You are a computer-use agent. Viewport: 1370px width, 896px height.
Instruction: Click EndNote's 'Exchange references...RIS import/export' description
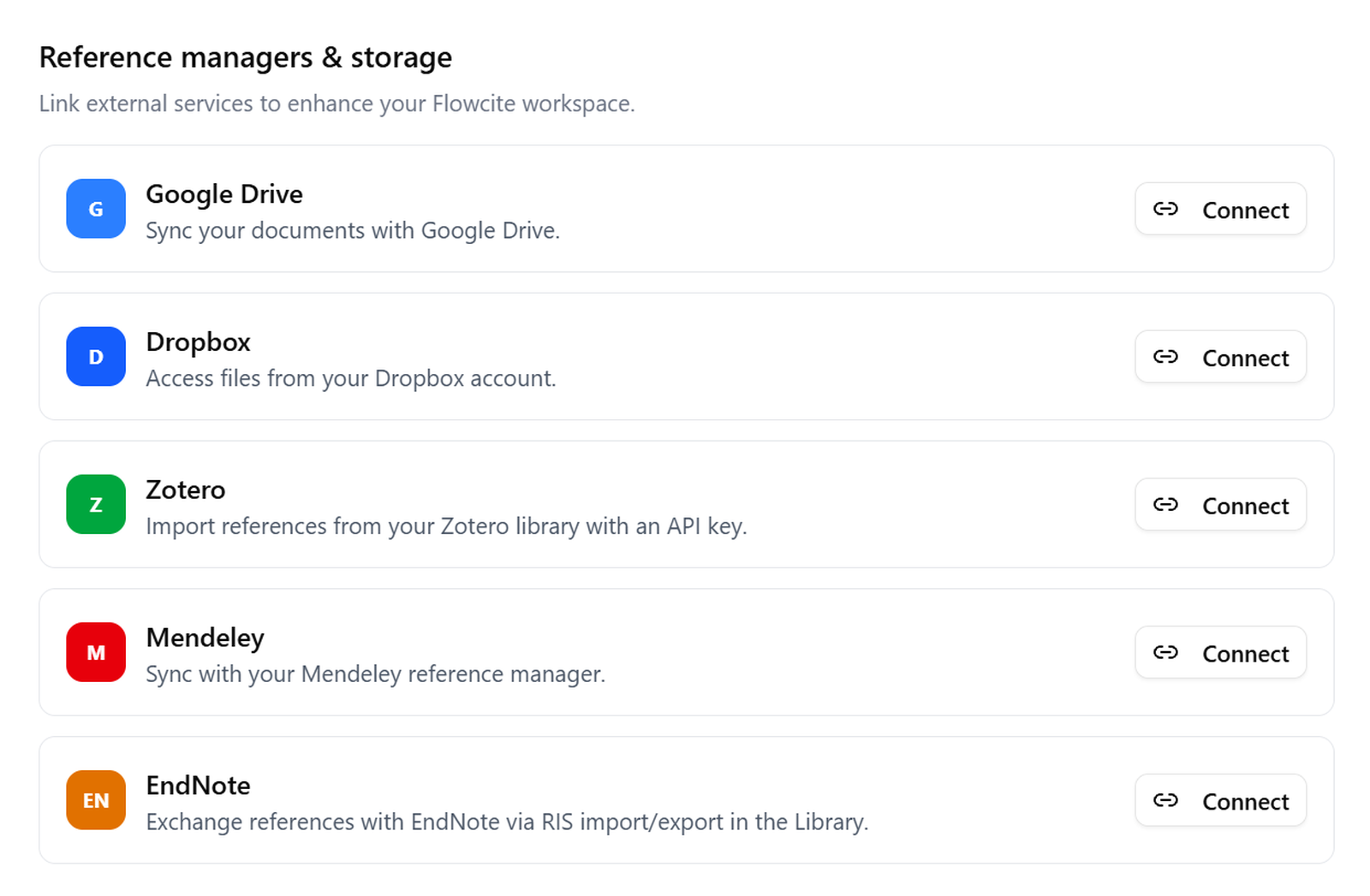point(507,822)
